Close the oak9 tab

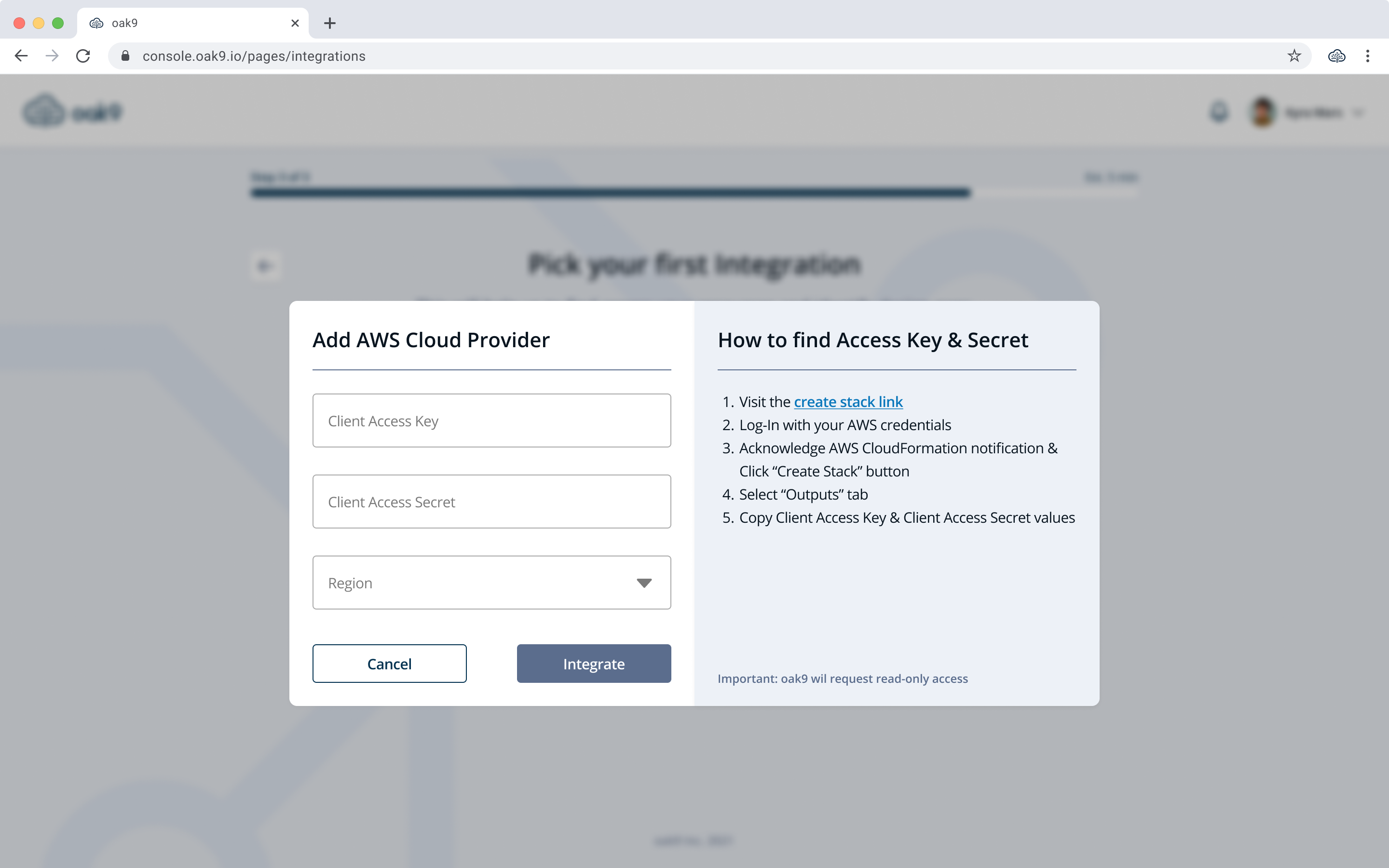click(295, 23)
